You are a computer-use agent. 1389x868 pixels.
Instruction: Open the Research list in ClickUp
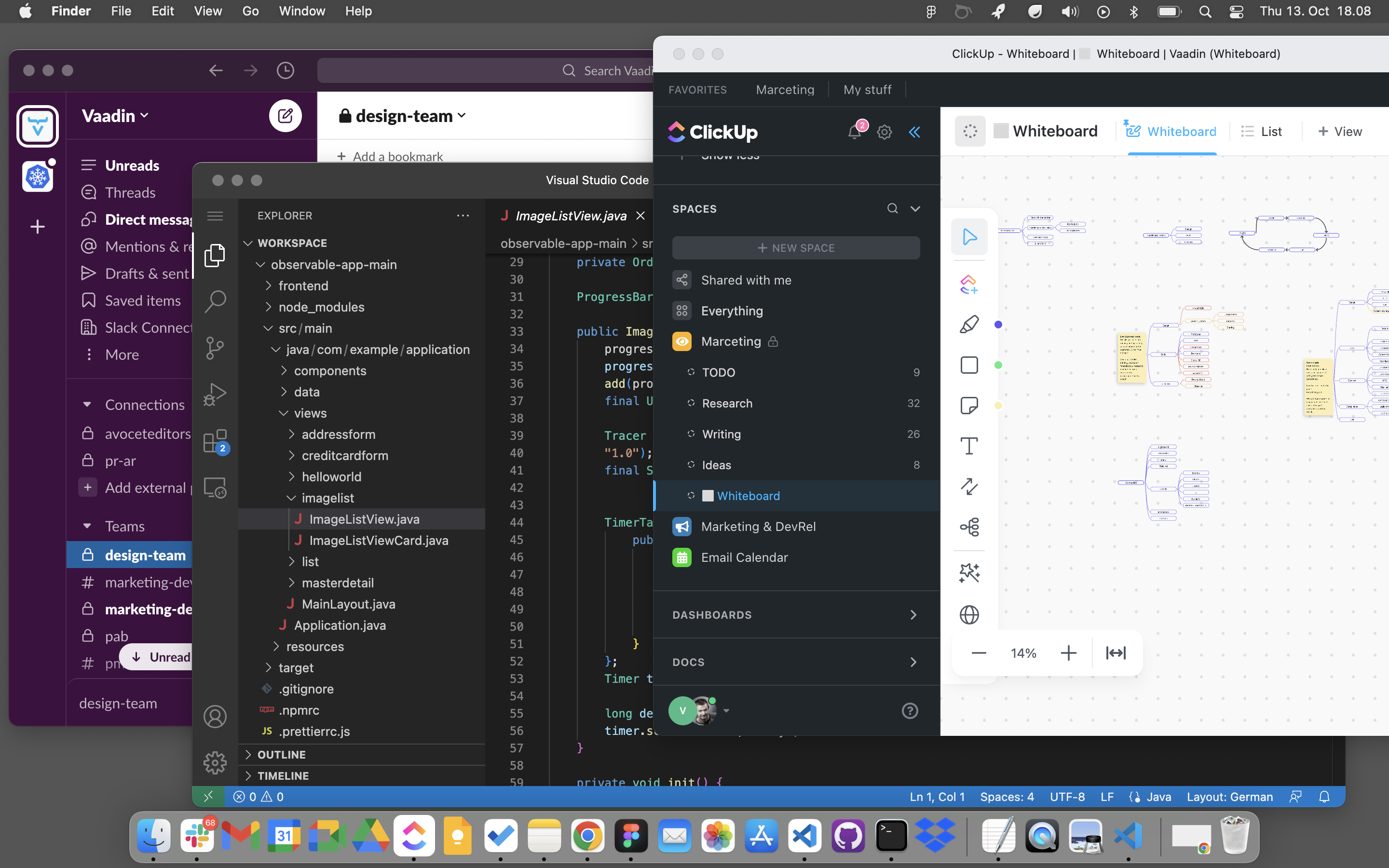796,403
